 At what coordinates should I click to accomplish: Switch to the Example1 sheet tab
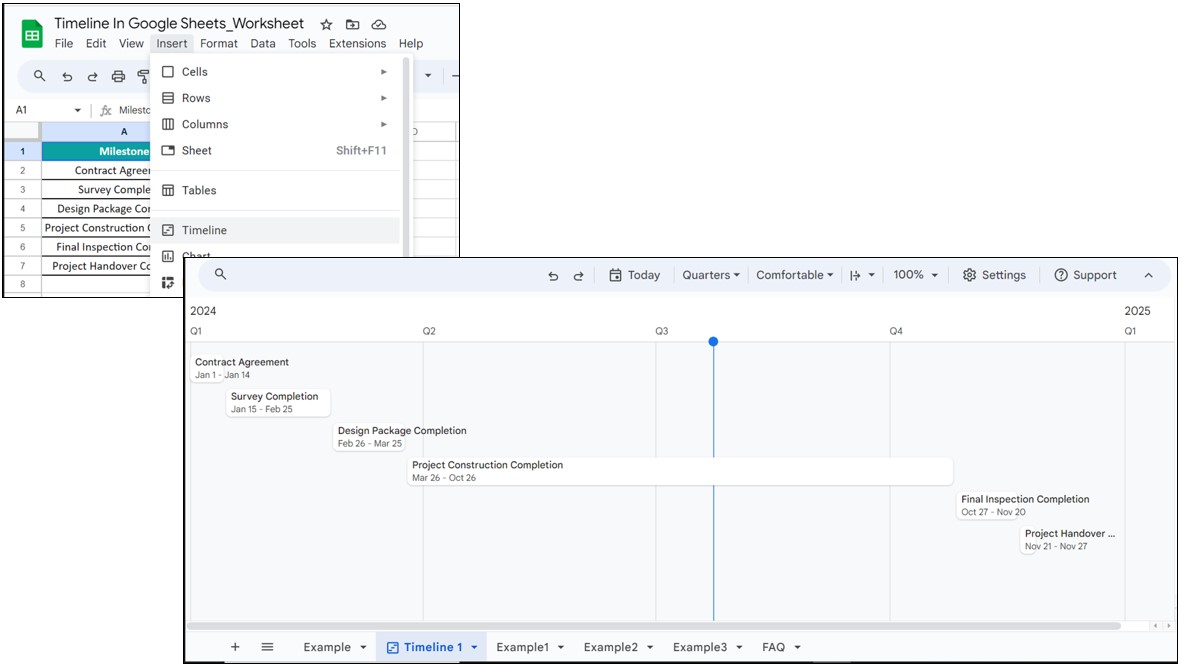point(522,647)
